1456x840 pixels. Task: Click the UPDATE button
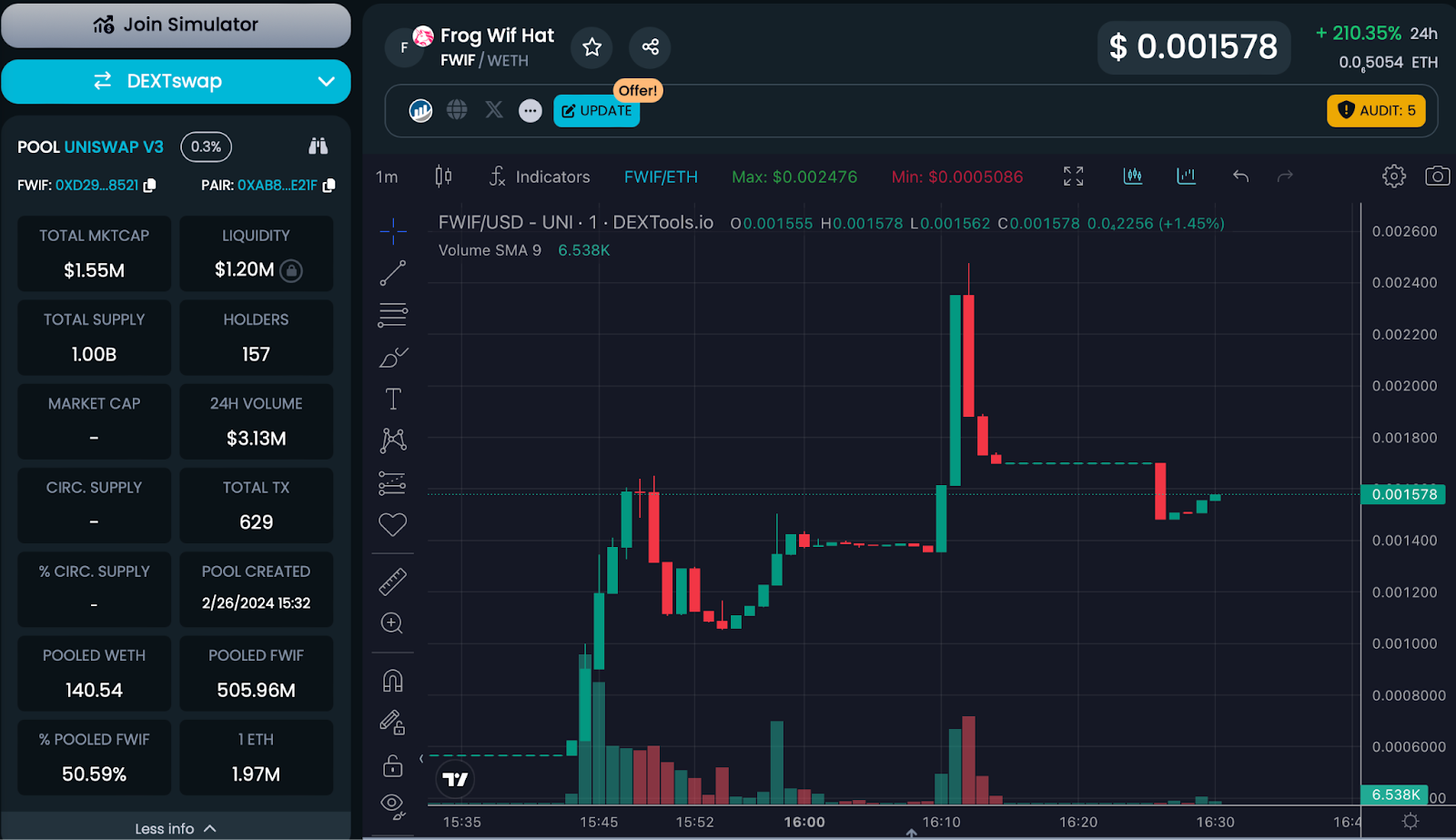[x=597, y=111]
